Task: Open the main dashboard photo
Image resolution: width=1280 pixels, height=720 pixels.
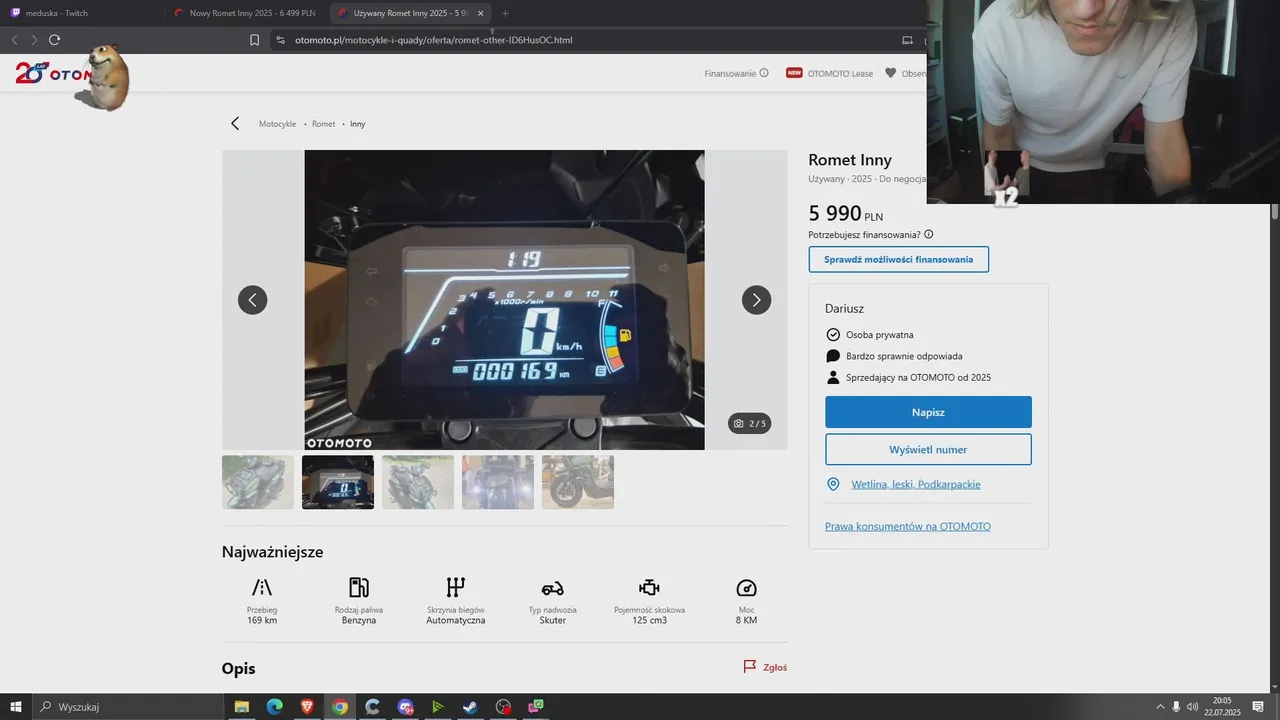Action: pos(504,300)
